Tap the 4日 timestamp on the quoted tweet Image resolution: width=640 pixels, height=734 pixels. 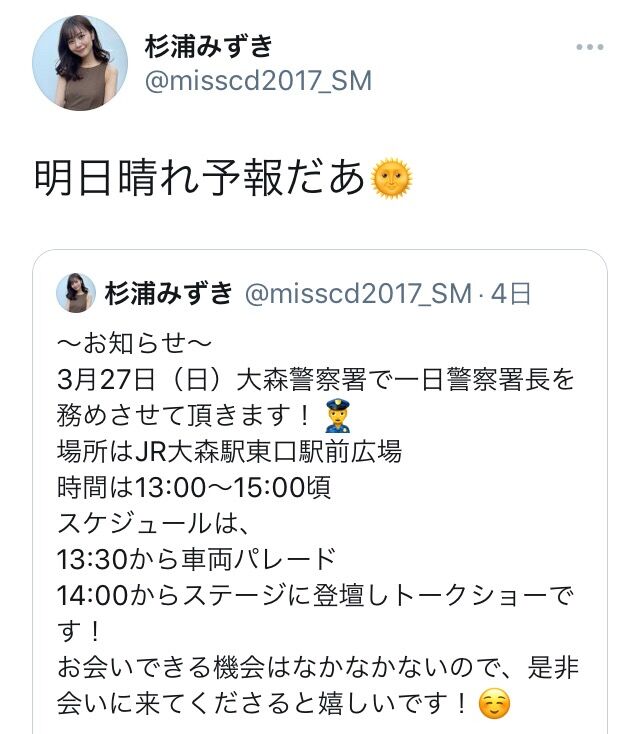coord(511,294)
